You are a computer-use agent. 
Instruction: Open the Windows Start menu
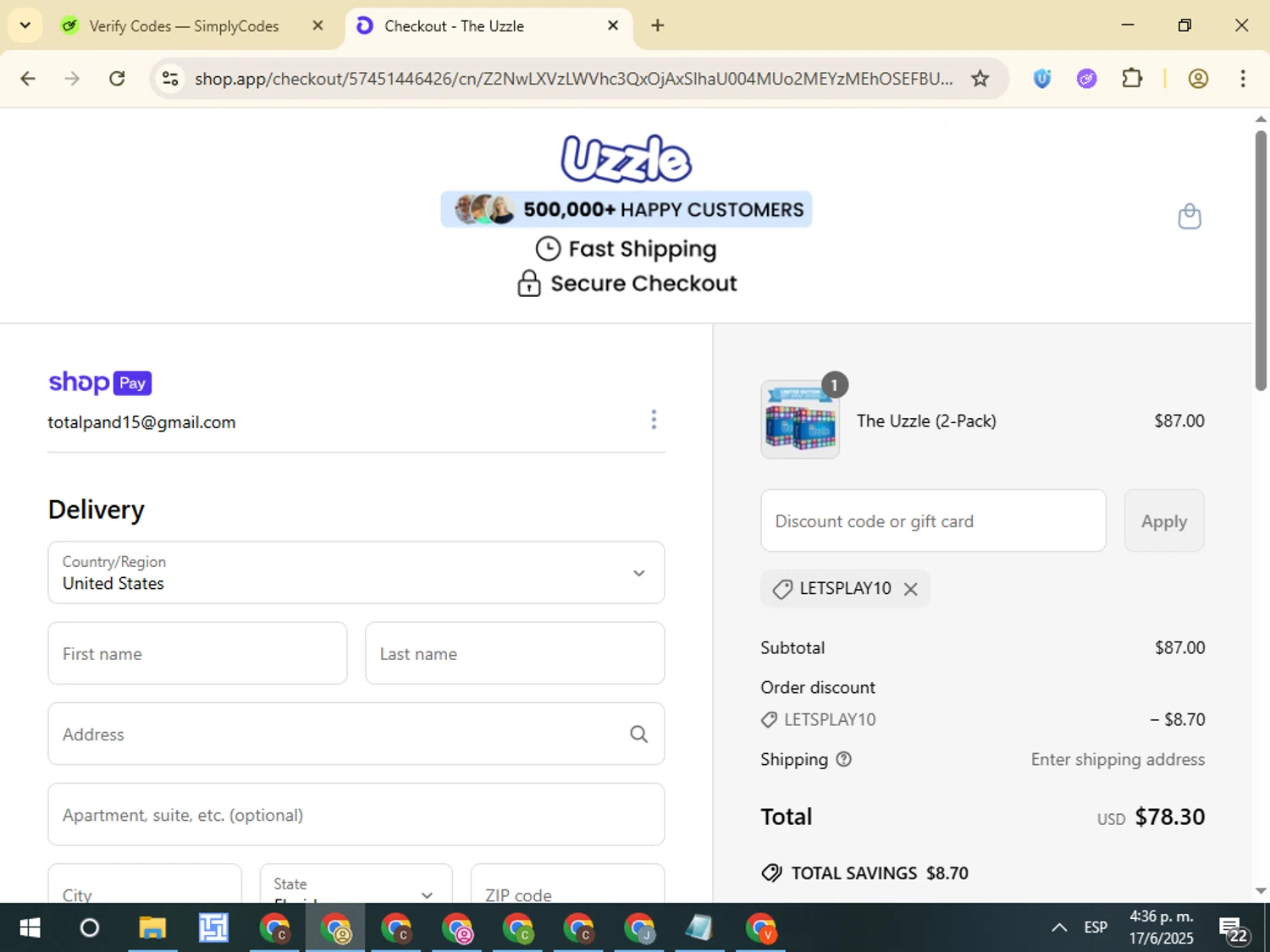point(30,928)
